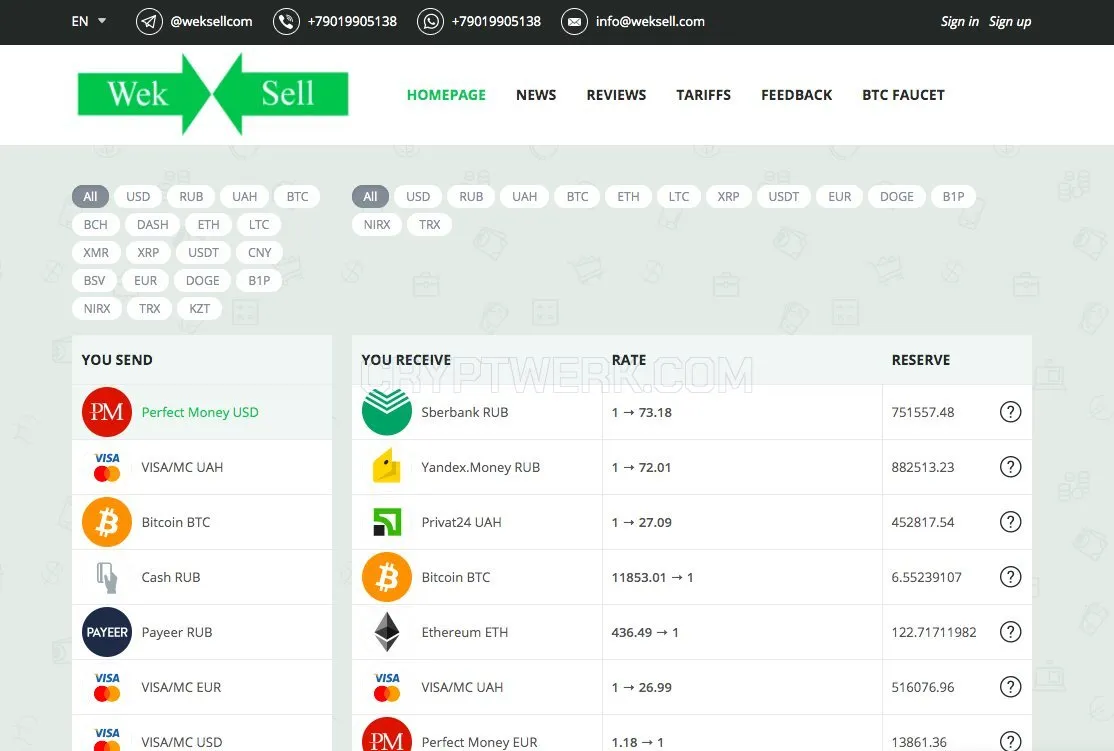Viewport: 1114px width, 751px height.
Task: Toggle the USD filter in send currencies
Action: pyautogui.click(x=138, y=197)
